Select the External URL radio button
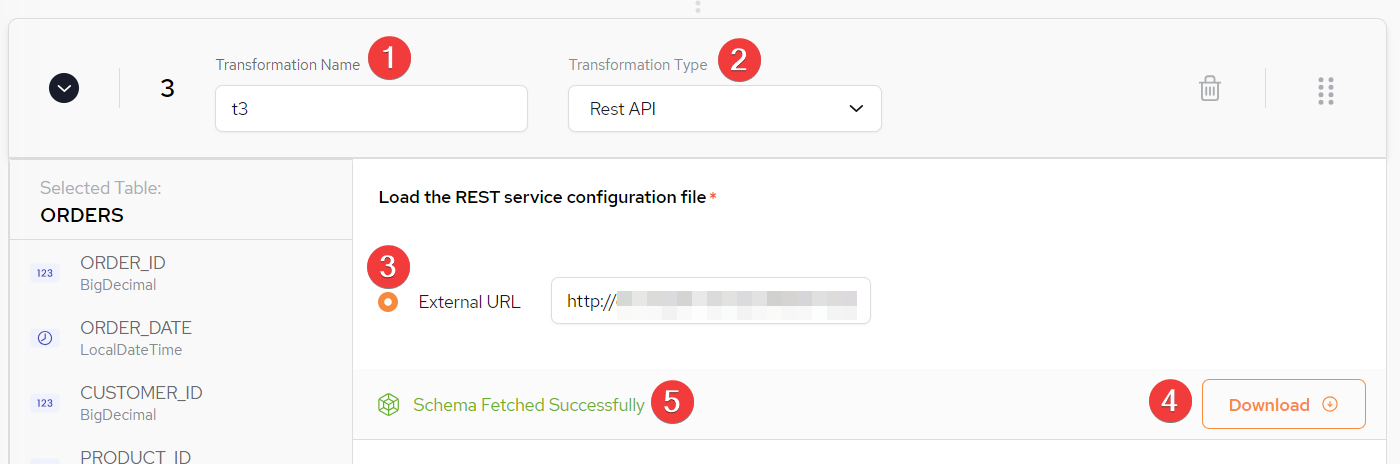This screenshot has width=1400, height=464. coord(388,301)
